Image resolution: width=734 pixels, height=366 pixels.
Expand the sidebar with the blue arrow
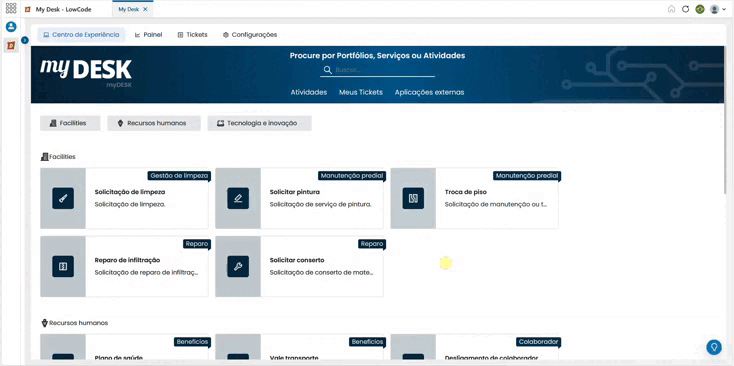click(x=25, y=40)
